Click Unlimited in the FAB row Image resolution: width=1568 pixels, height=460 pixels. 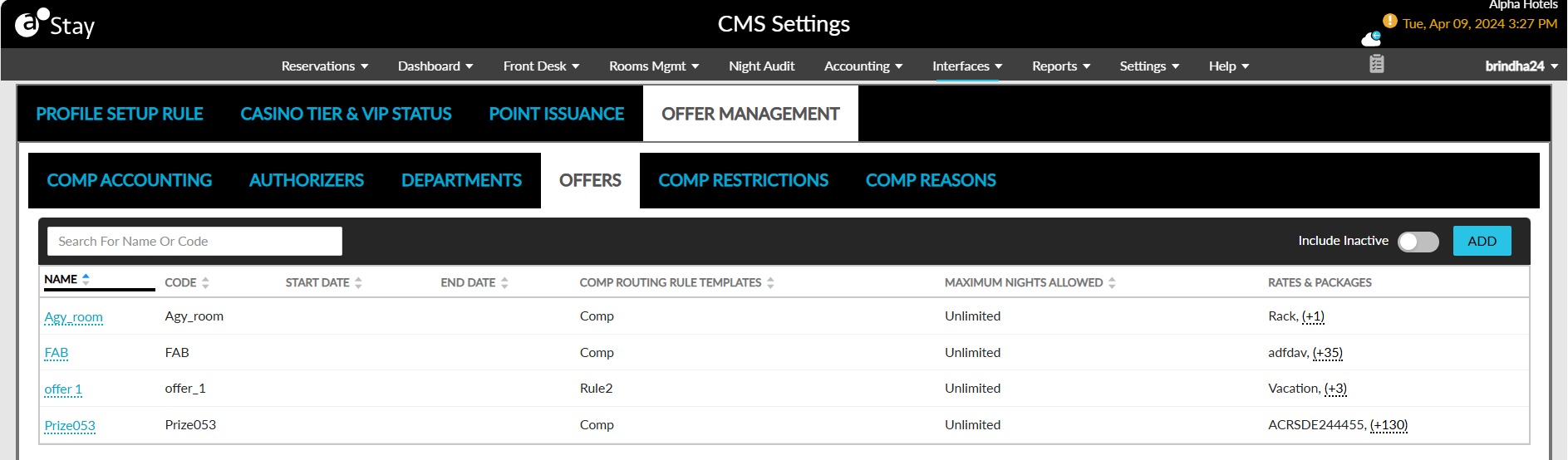pos(972,353)
